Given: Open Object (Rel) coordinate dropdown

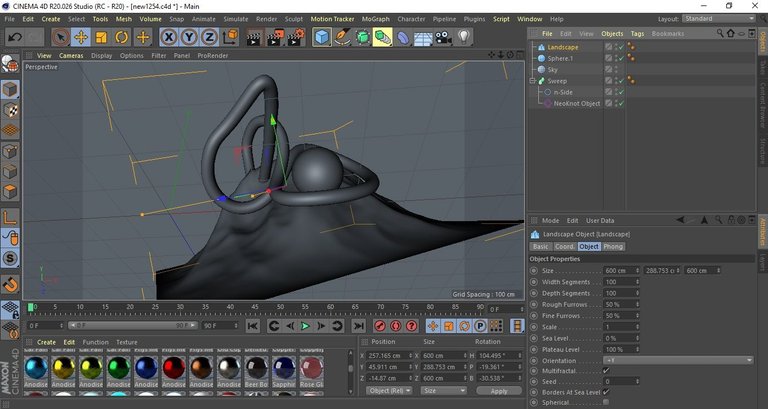Looking at the screenshot, I should coord(390,391).
